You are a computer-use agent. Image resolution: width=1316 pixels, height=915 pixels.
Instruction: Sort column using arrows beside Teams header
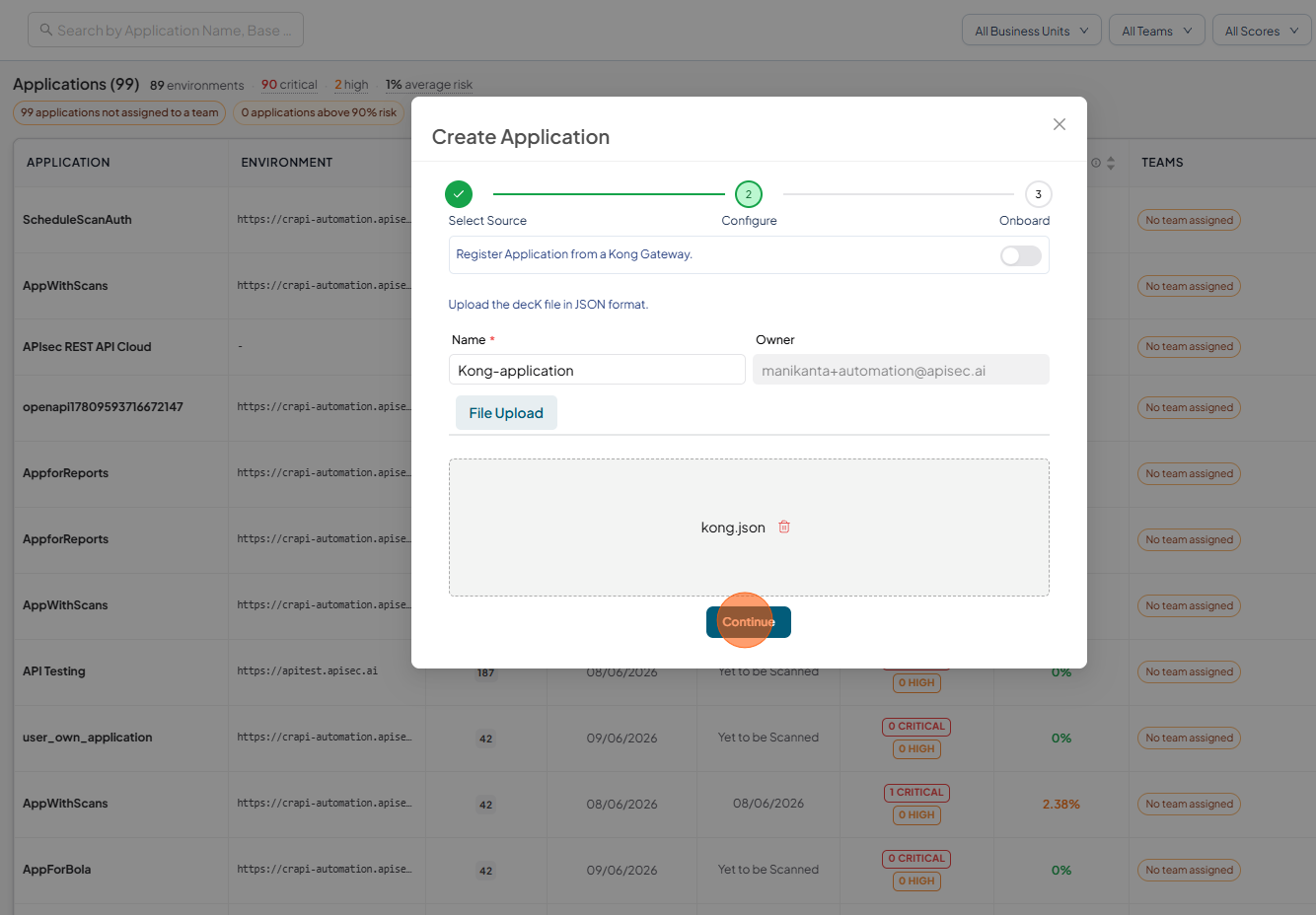click(1111, 163)
